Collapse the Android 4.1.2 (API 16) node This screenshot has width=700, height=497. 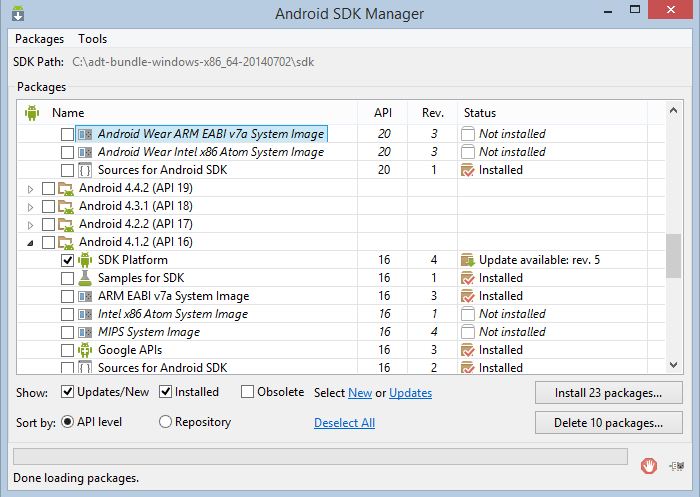30,242
